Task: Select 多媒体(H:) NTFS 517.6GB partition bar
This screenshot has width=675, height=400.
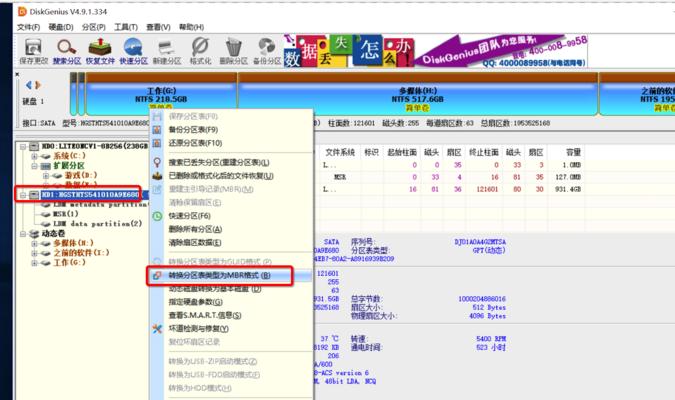Action: click(x=418, y=94)
